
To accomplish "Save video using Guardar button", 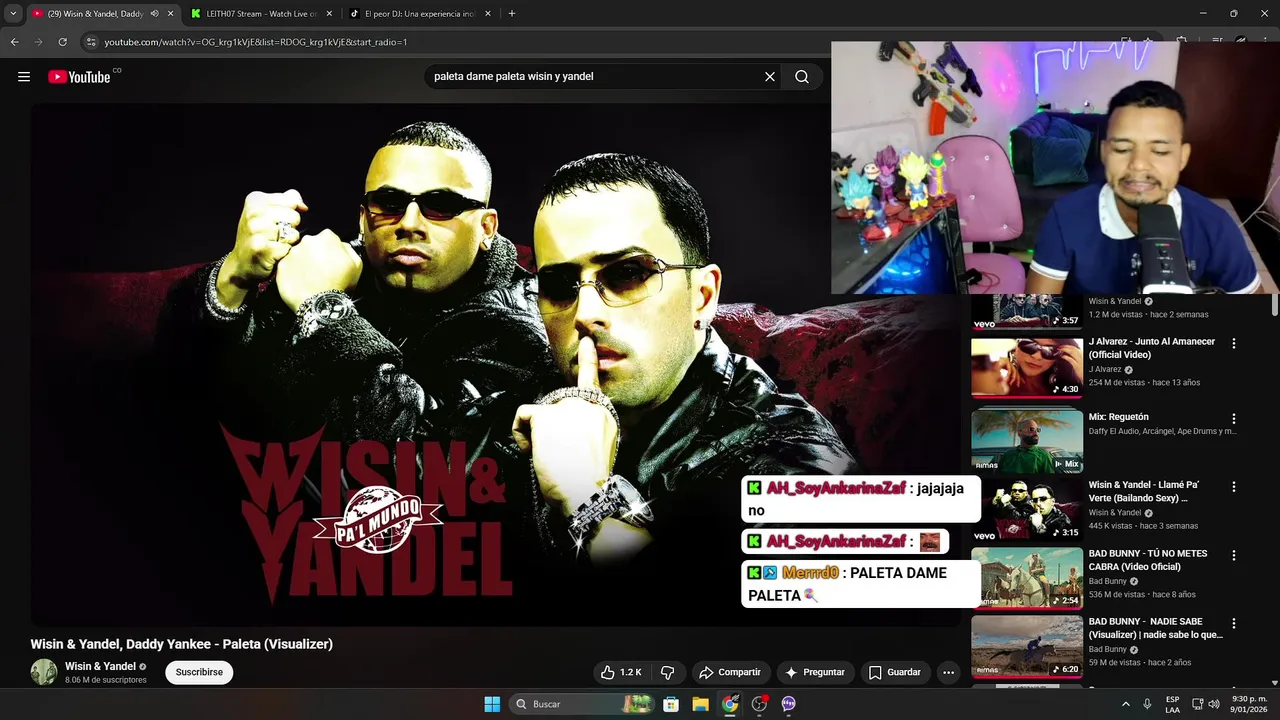I will point(895,672).
